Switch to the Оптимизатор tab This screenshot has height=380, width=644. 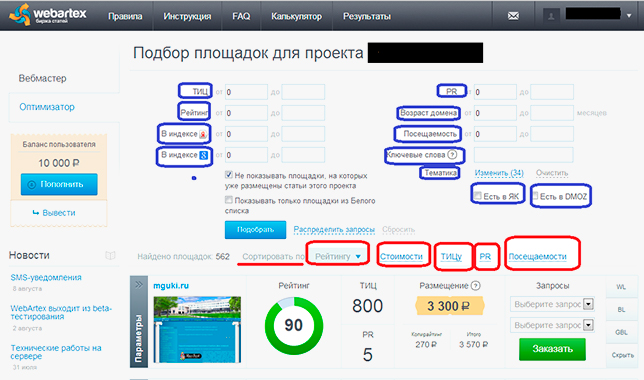[x=47, y=107]
